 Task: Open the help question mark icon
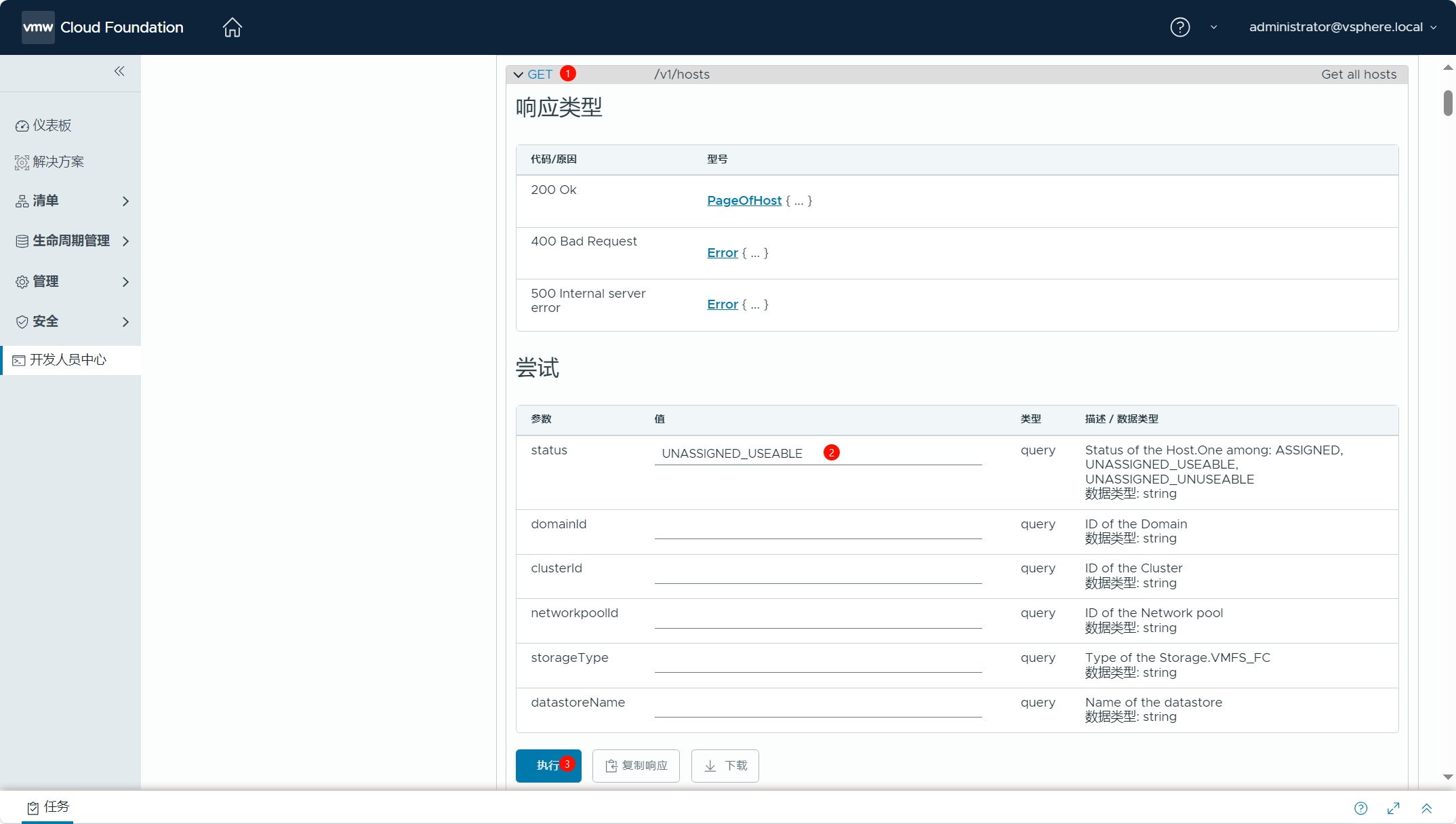tap(1179, 27)
